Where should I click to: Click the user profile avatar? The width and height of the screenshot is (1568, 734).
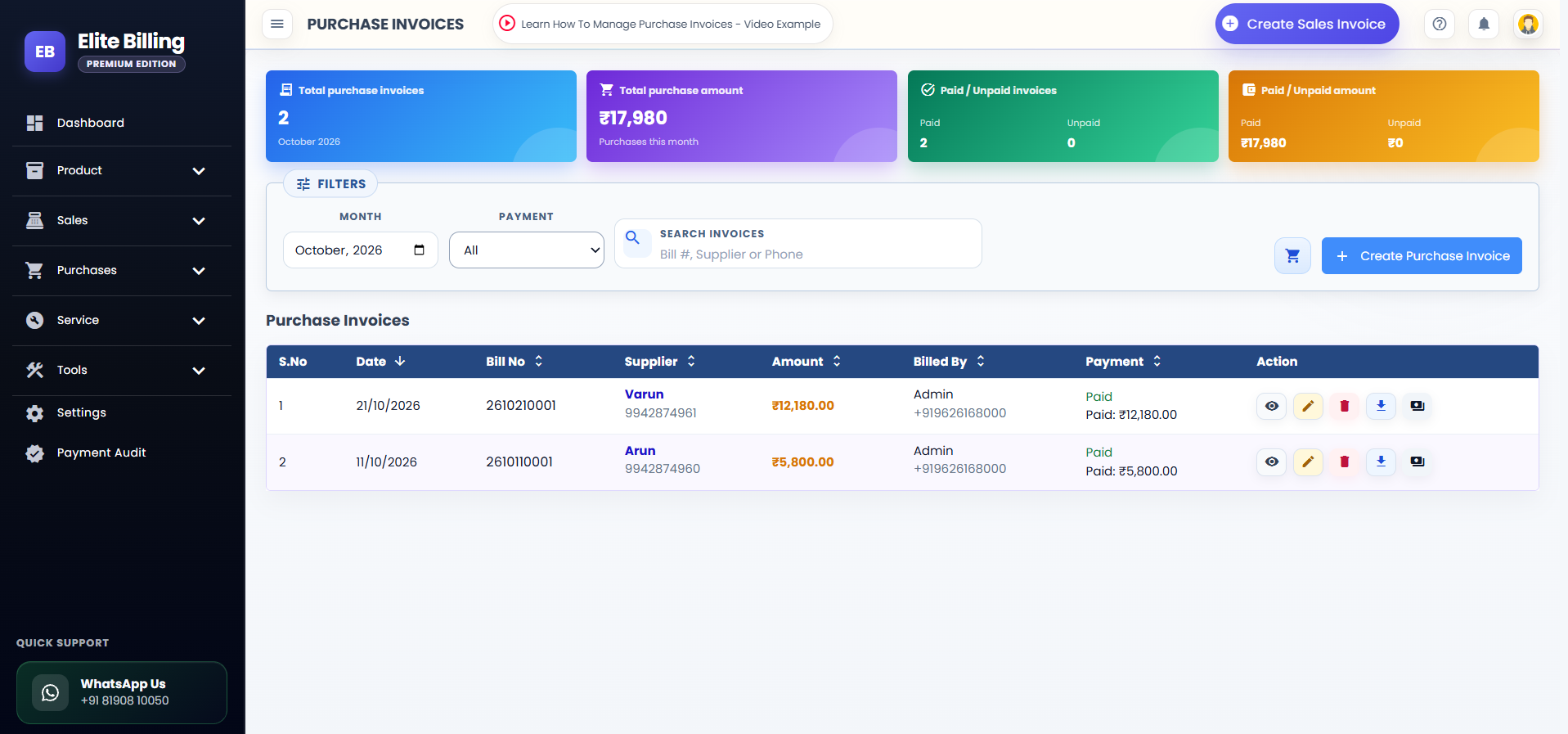[x=1528, y=24]
